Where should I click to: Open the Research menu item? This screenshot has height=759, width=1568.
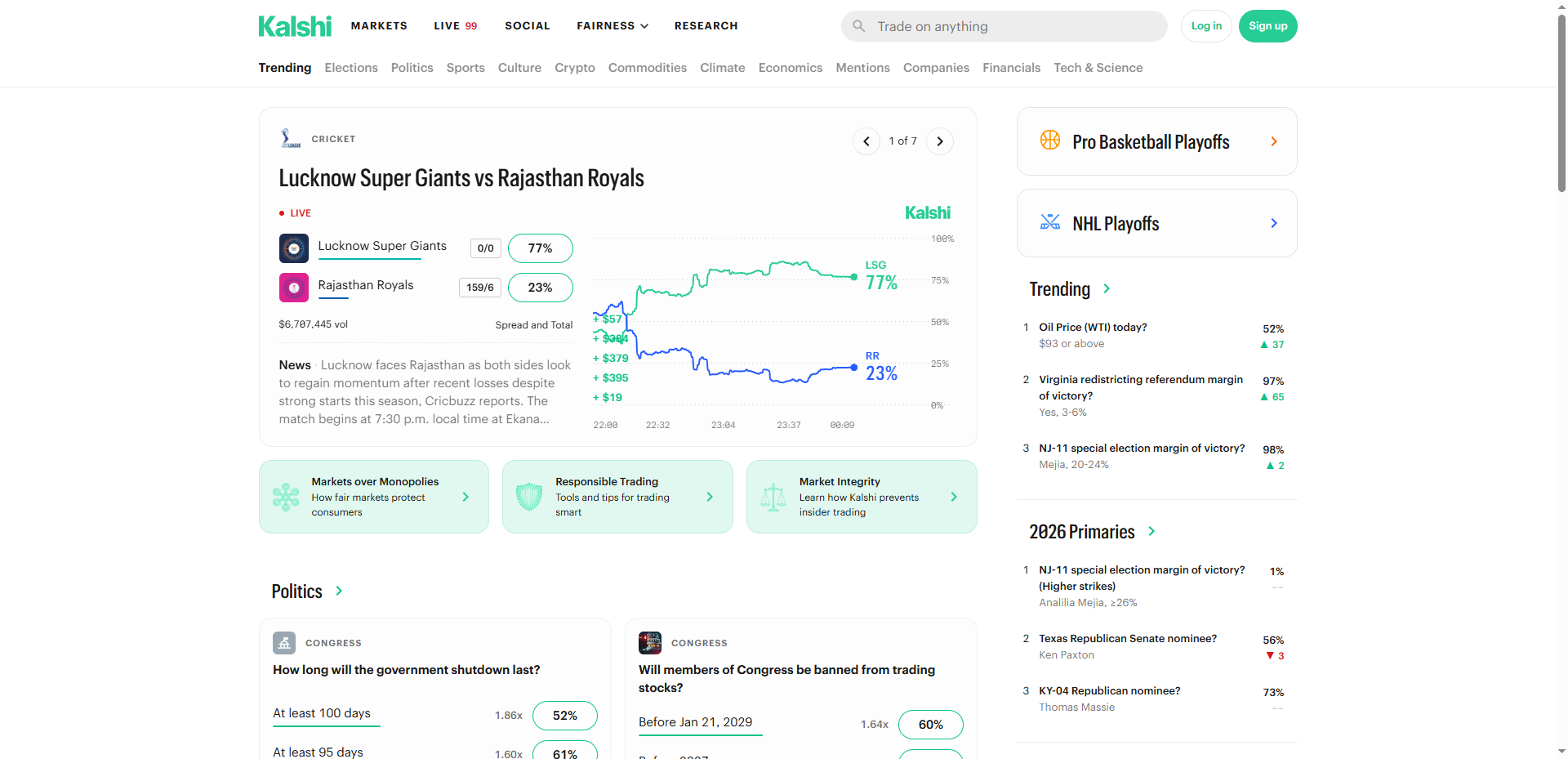click(706, 26)
